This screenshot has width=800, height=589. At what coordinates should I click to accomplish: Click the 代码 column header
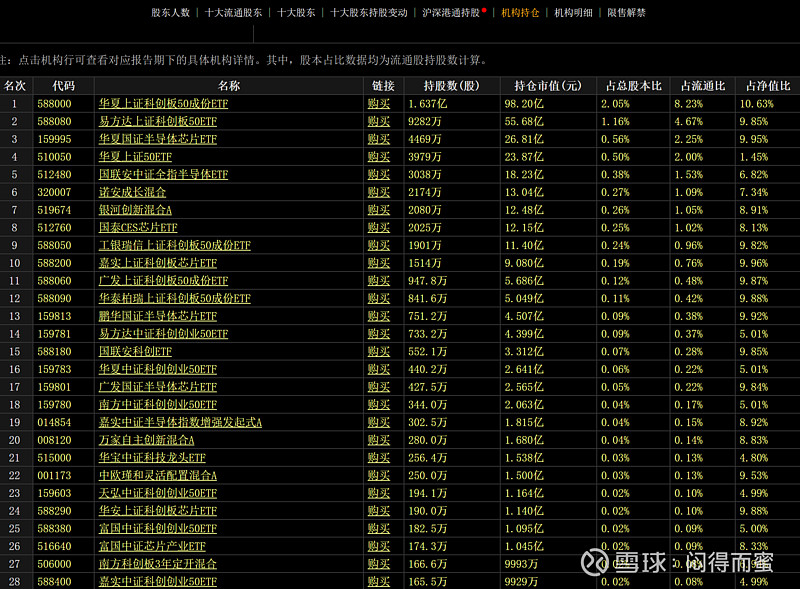tap(64, 86)
